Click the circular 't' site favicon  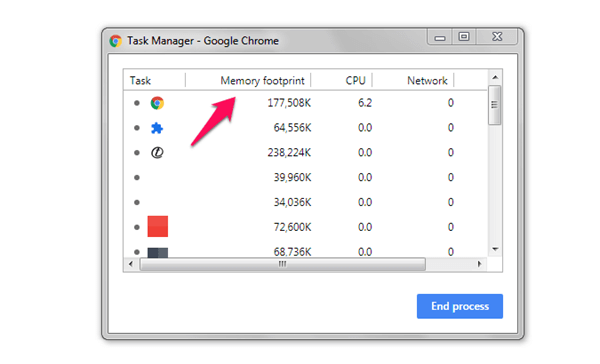157,153
